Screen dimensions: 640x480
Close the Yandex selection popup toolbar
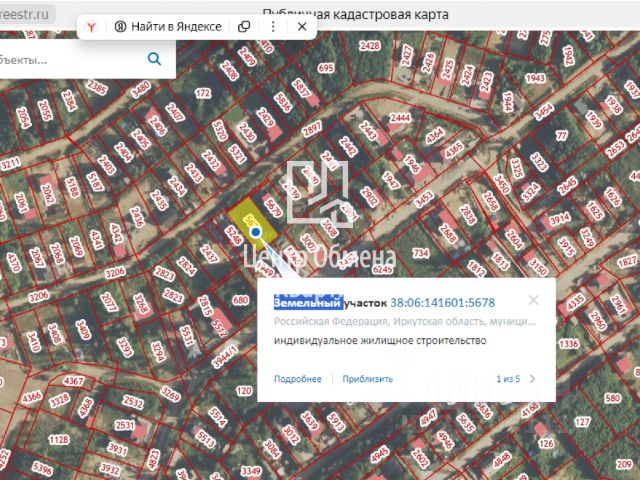[x=302, y=27]
